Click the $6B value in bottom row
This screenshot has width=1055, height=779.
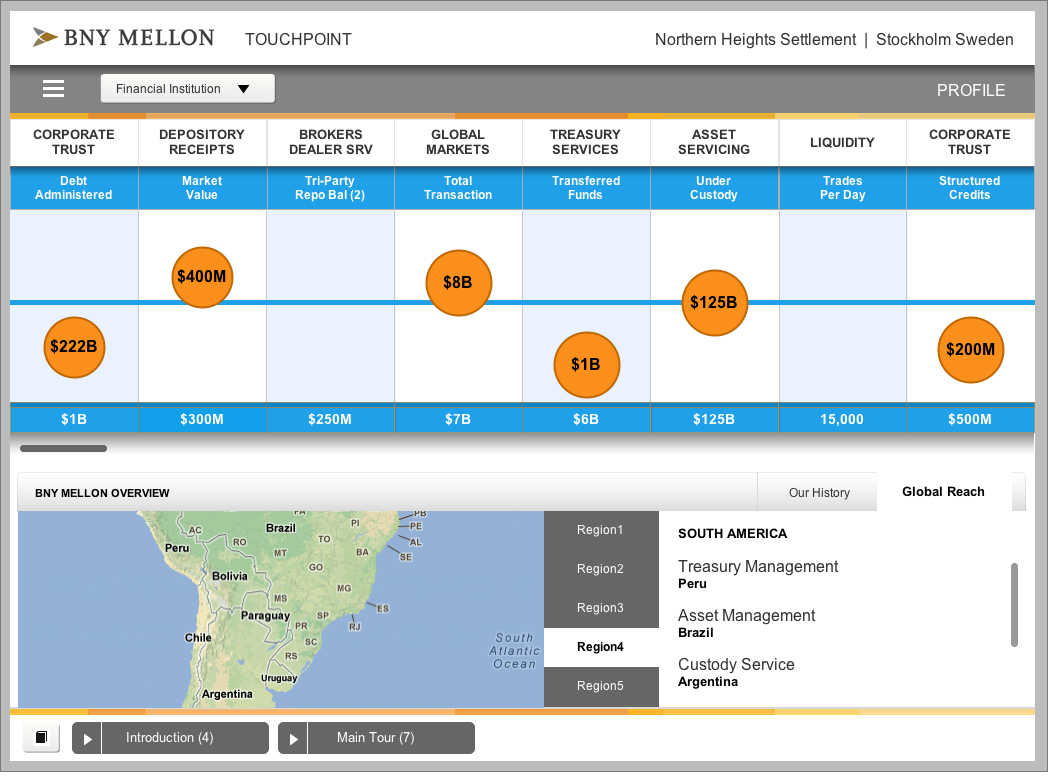click(585, 420)
